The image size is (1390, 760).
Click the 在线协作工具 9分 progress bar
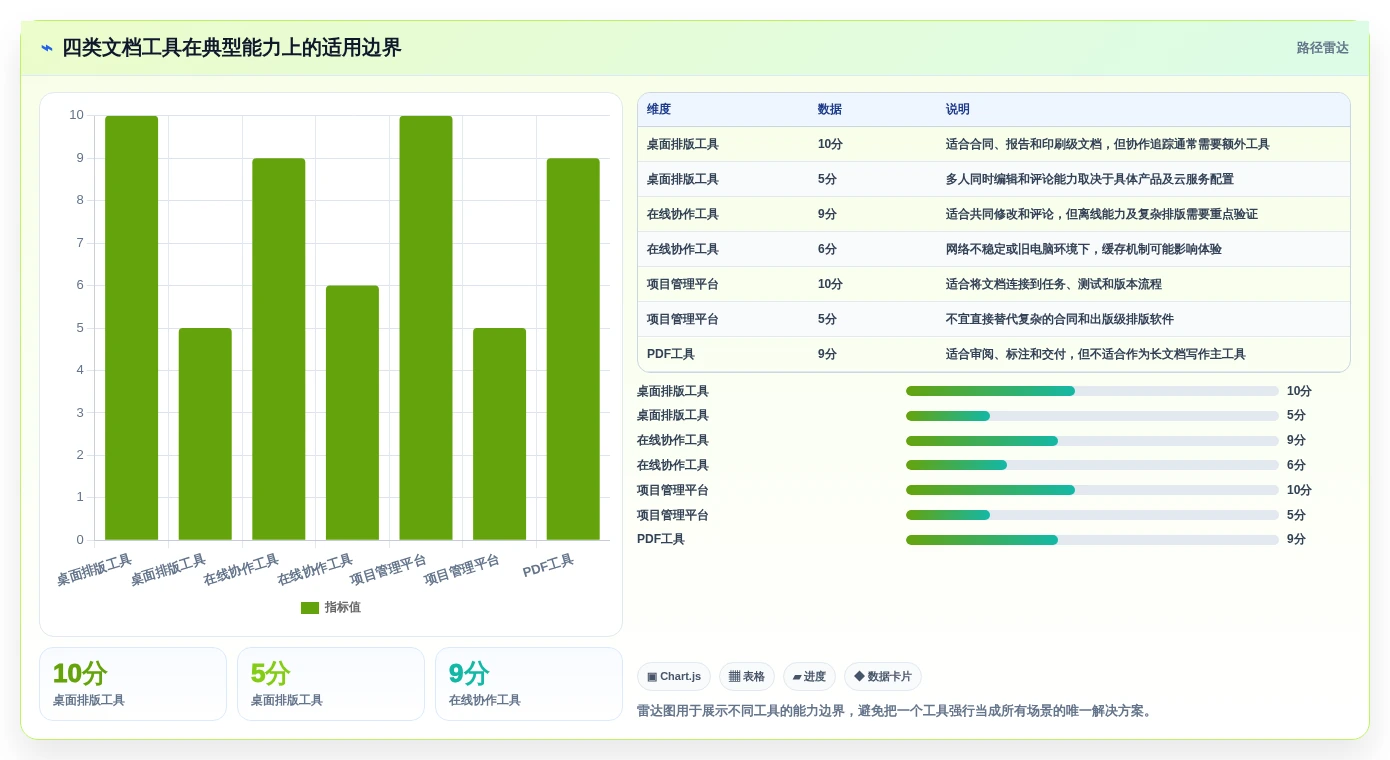(x=1092, y=441)
